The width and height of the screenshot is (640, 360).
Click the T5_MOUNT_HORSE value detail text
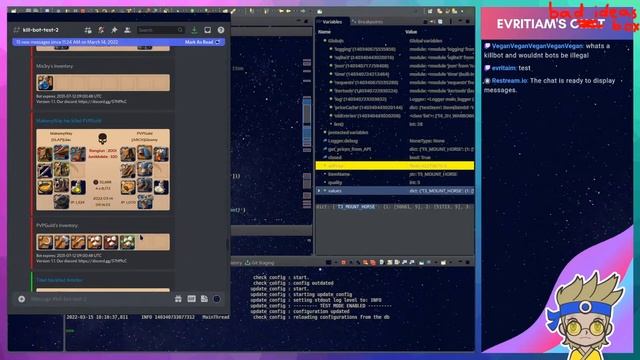pos(356,207)
